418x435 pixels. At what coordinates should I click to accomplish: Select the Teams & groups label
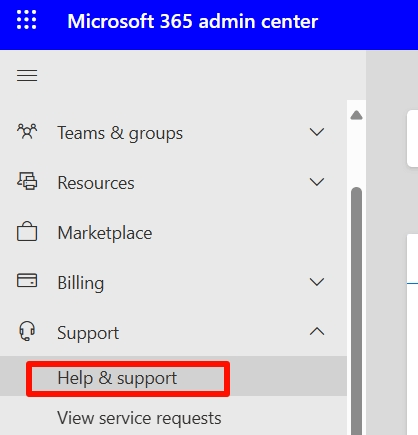tap(120, 133)
